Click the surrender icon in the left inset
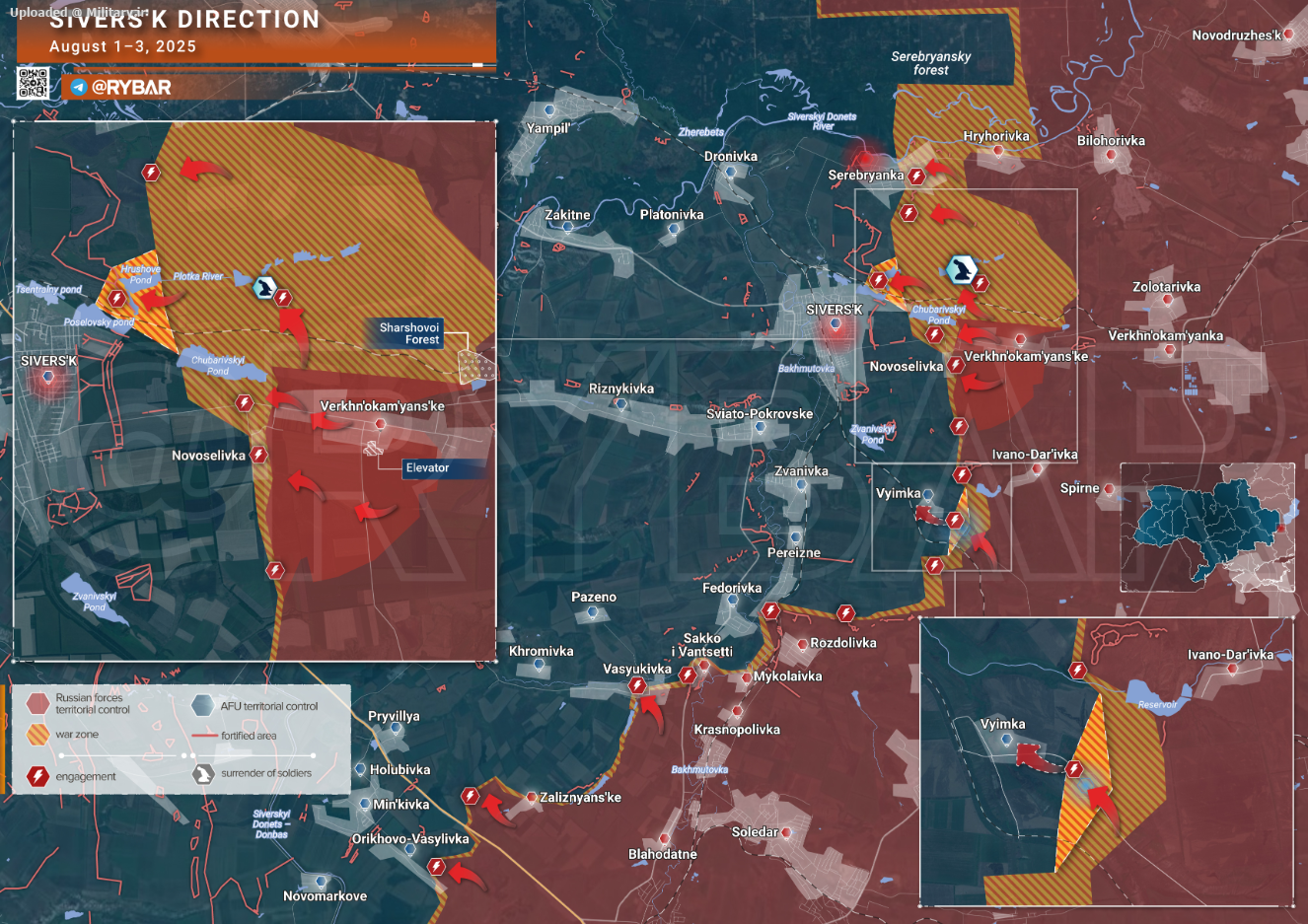1308x924 pixels. pos(263,288)
